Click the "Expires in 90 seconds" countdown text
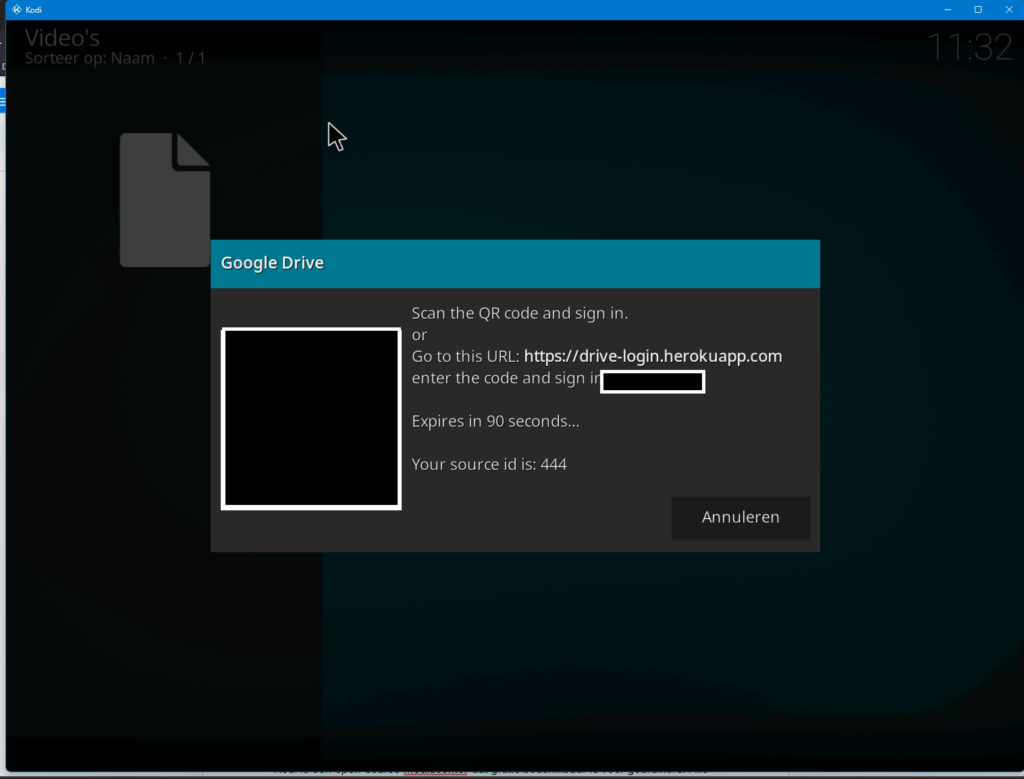1024x779 pixels. click(495, 421)
